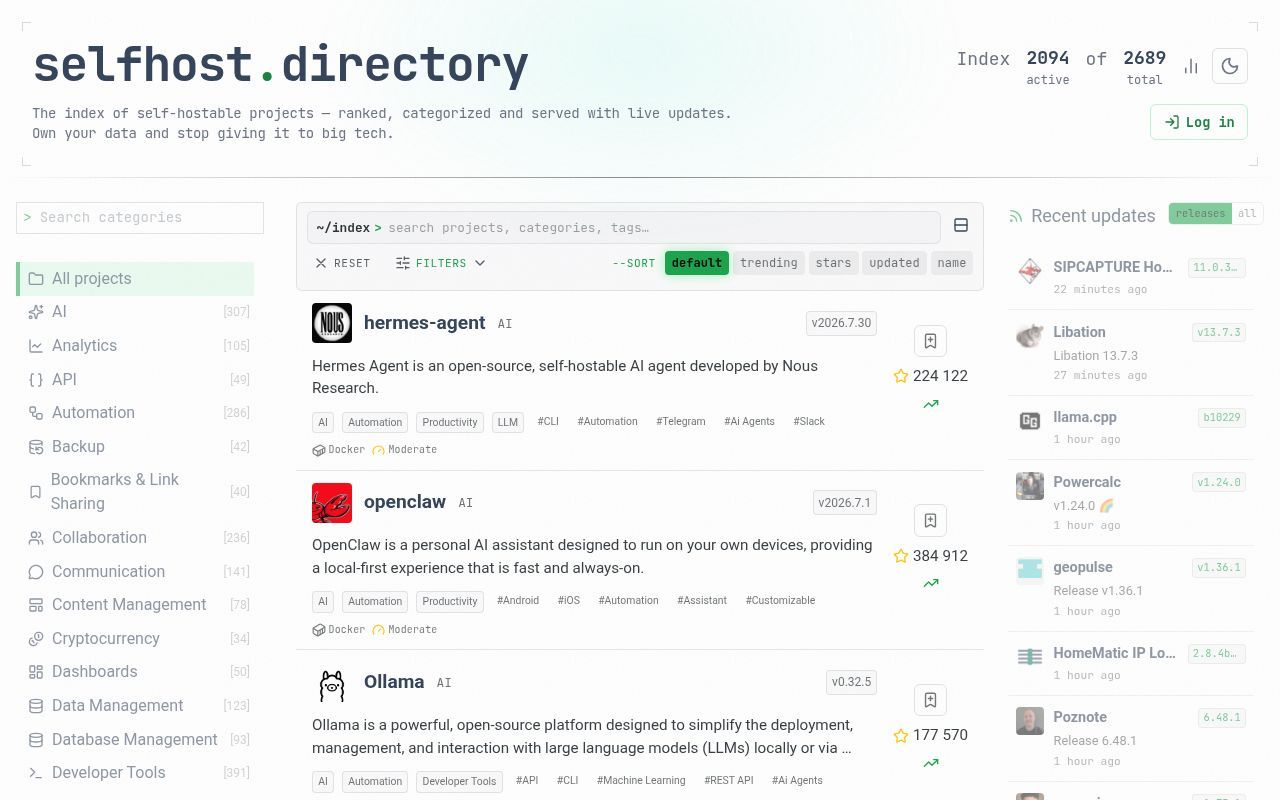Image resolution: width=1280 pixels, height=800 pixels.
Task: Open the Backup category
Action: pyautogui.click(x=135, y=446)
